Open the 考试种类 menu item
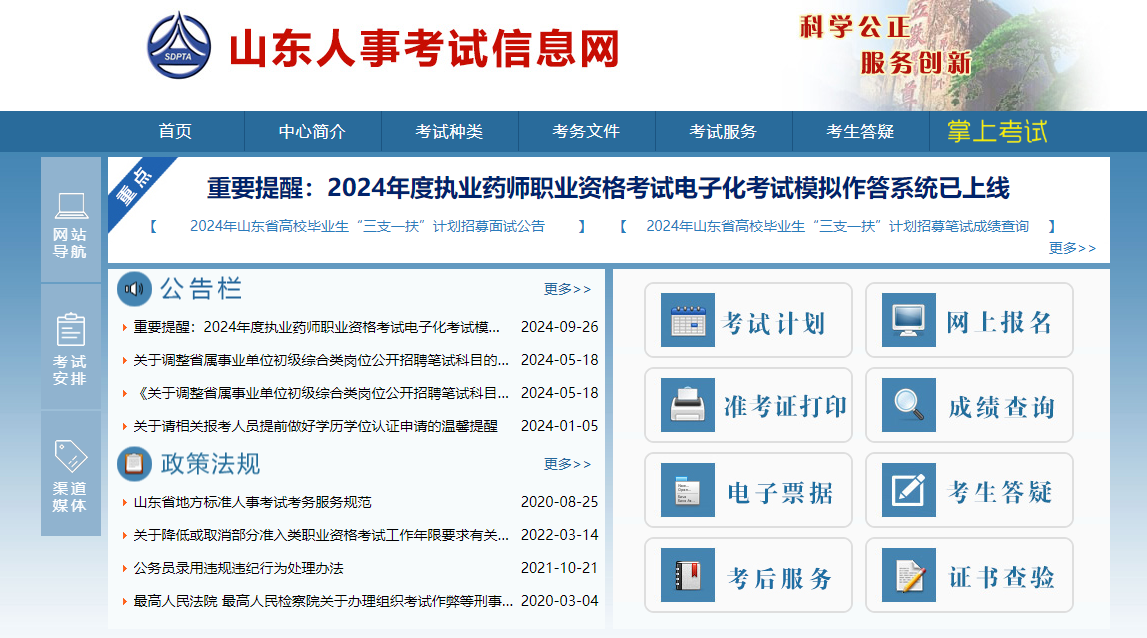 449,132
